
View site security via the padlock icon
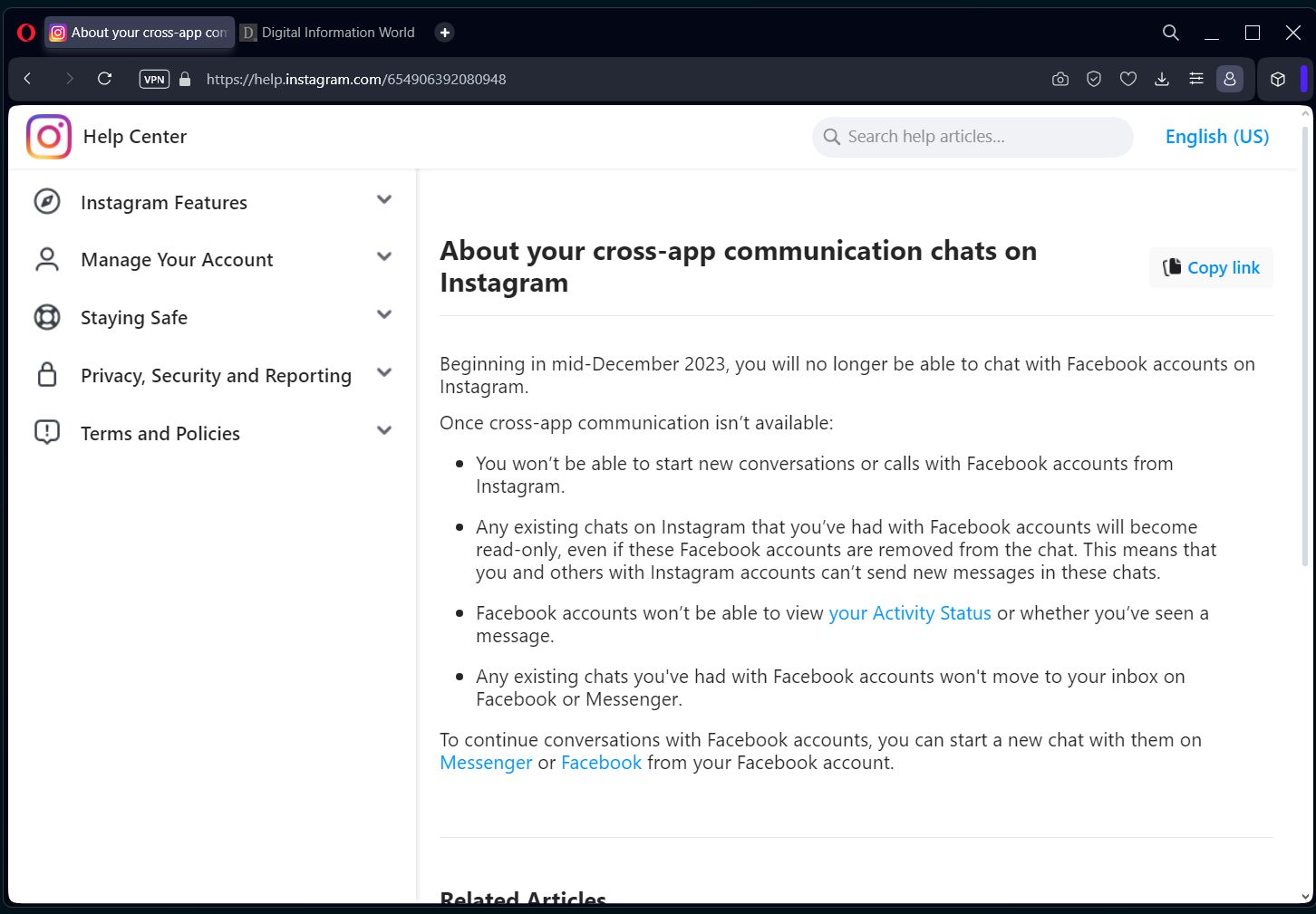186,79
